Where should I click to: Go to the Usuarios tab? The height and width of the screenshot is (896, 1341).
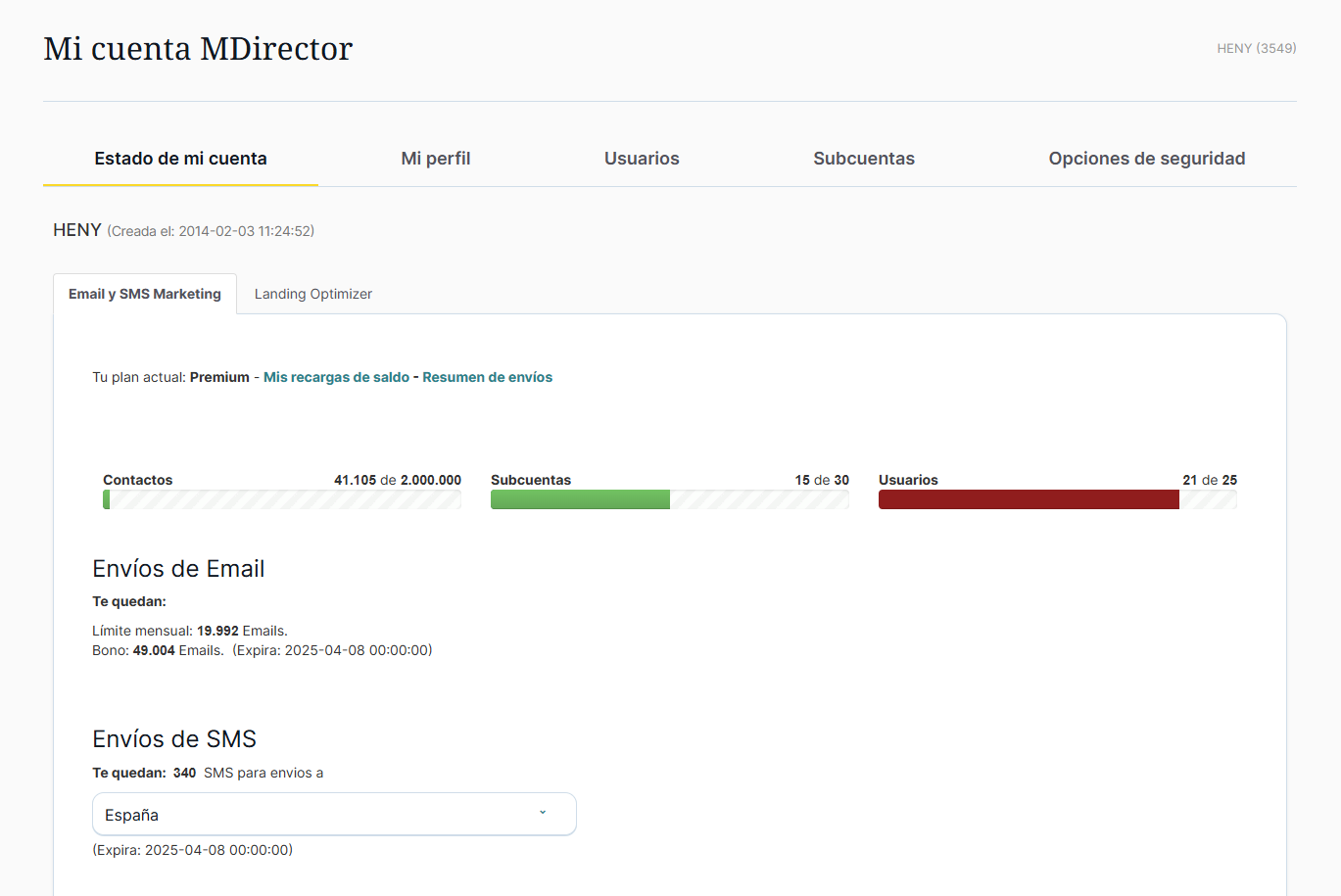(642, 159)
